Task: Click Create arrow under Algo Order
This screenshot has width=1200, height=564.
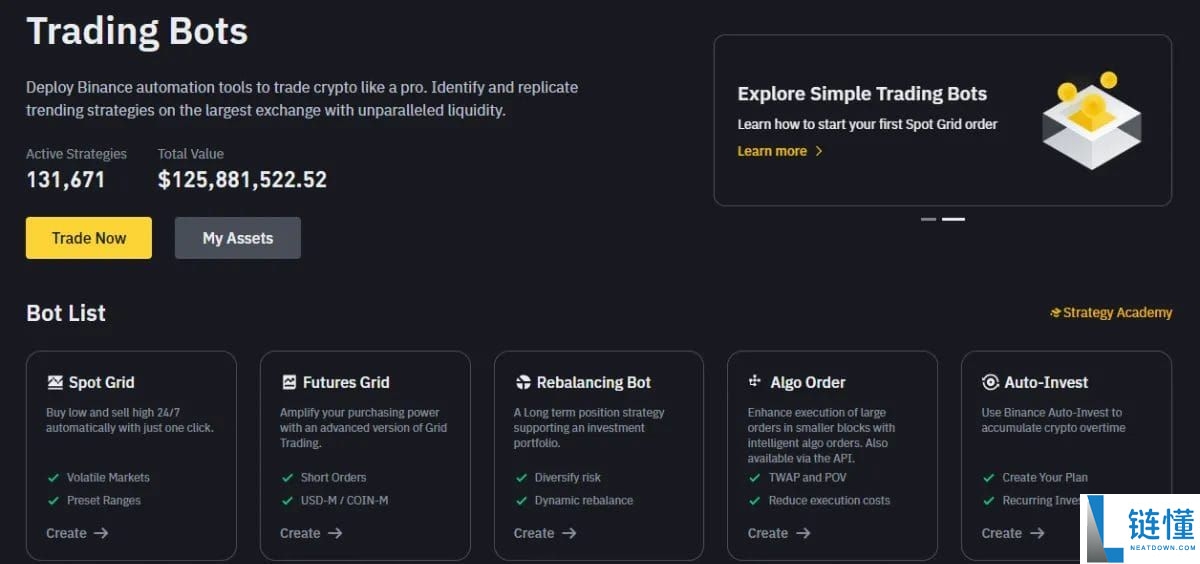Action: click(803, 533)
